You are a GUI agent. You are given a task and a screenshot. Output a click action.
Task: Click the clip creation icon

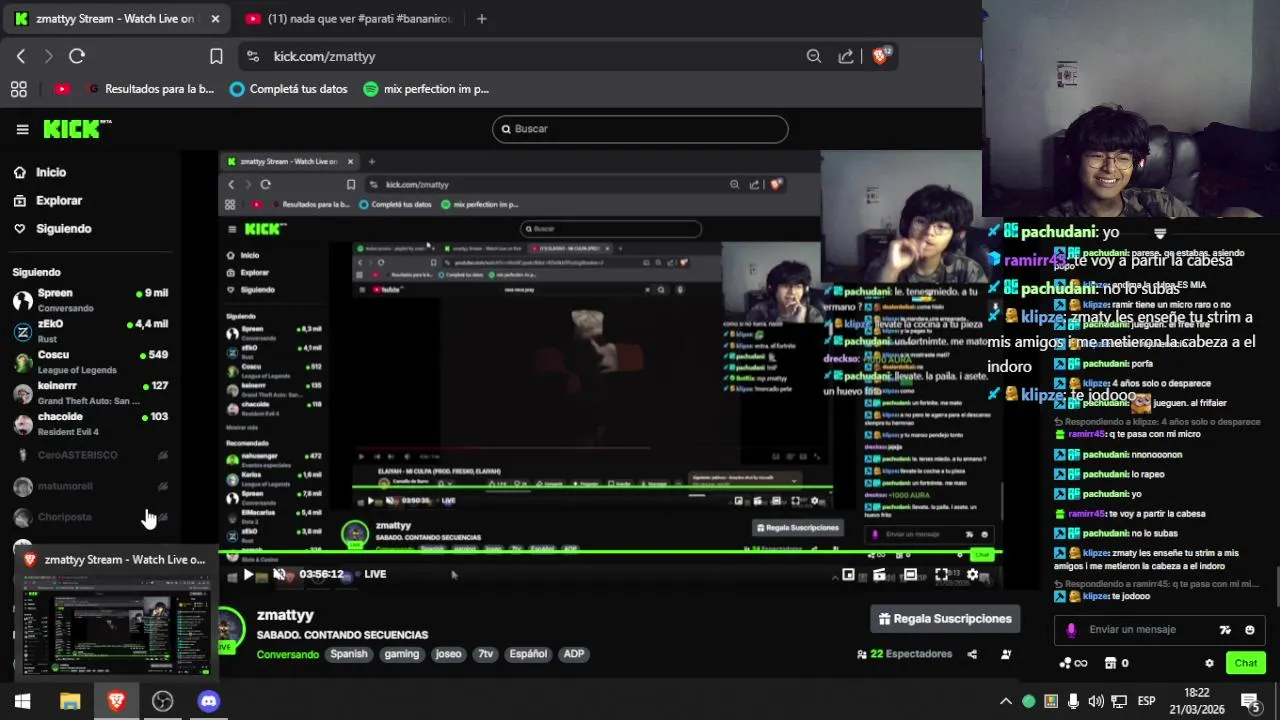point(879,574)
